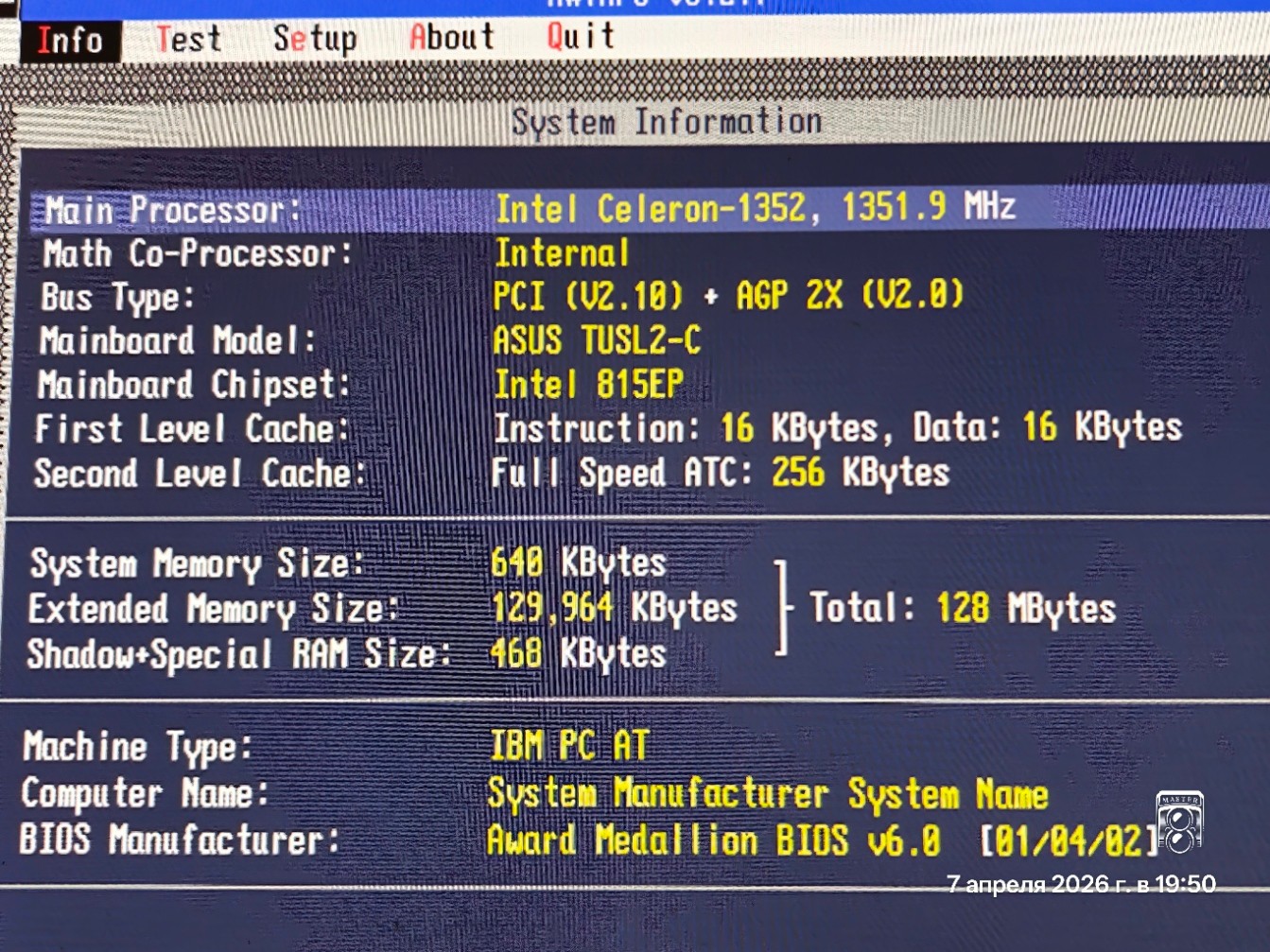Click the First Level Cache label
The height and width of the screenshot is (952, 1270).
point(192,429)
